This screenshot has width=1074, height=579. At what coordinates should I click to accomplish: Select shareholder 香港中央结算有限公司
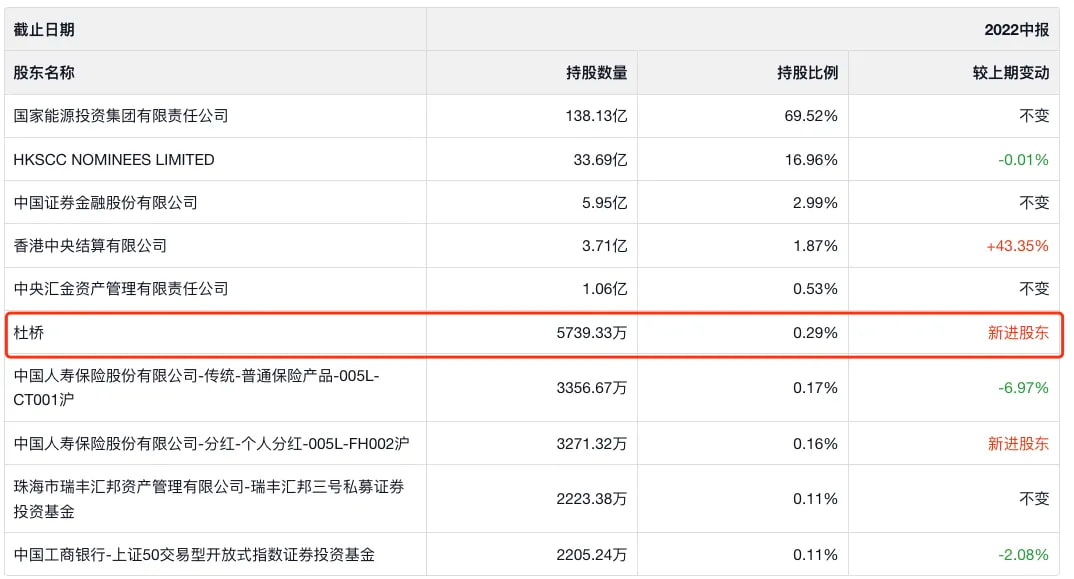coord(90,246)
